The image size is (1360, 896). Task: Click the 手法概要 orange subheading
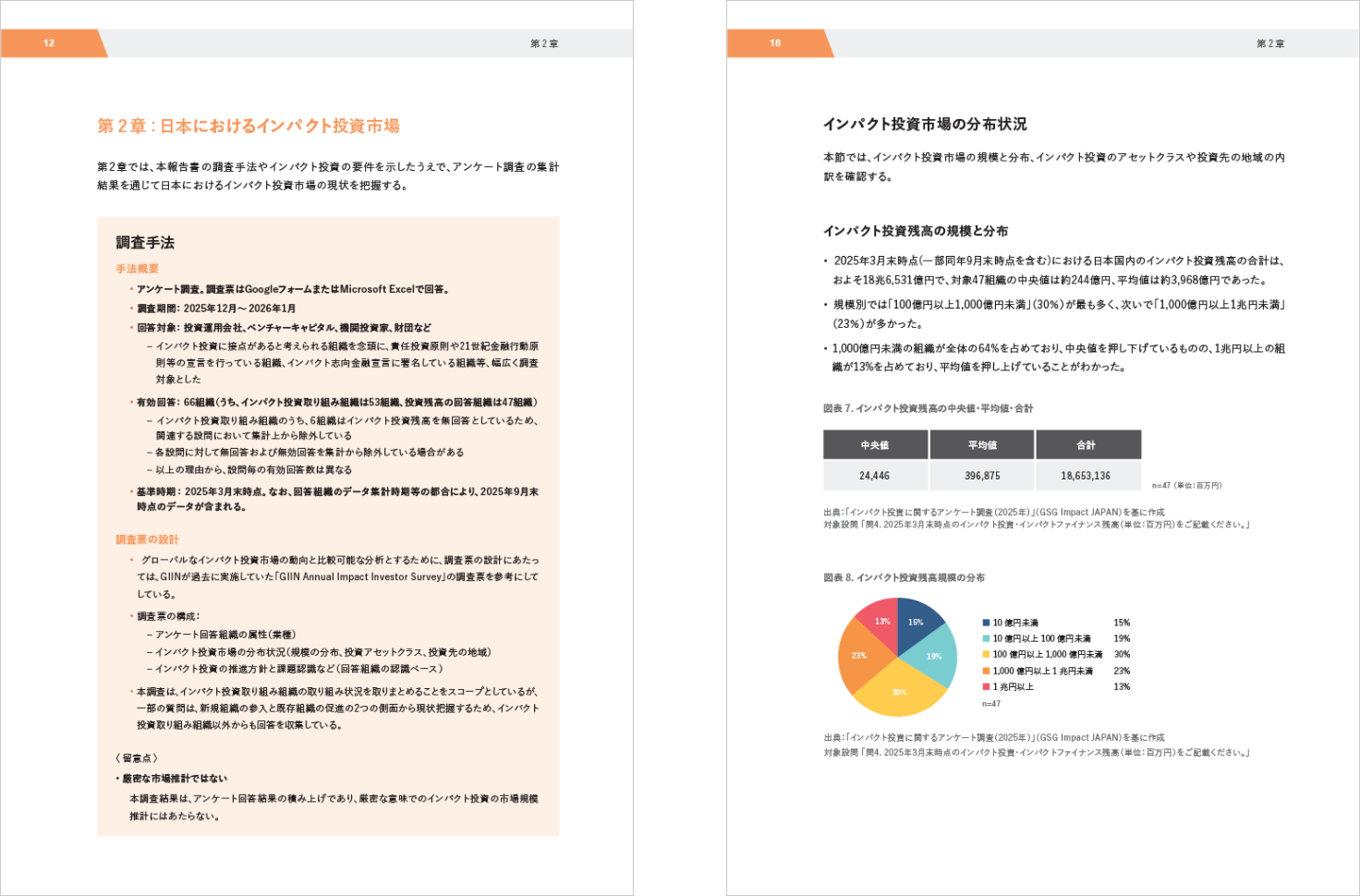(137, 269)
